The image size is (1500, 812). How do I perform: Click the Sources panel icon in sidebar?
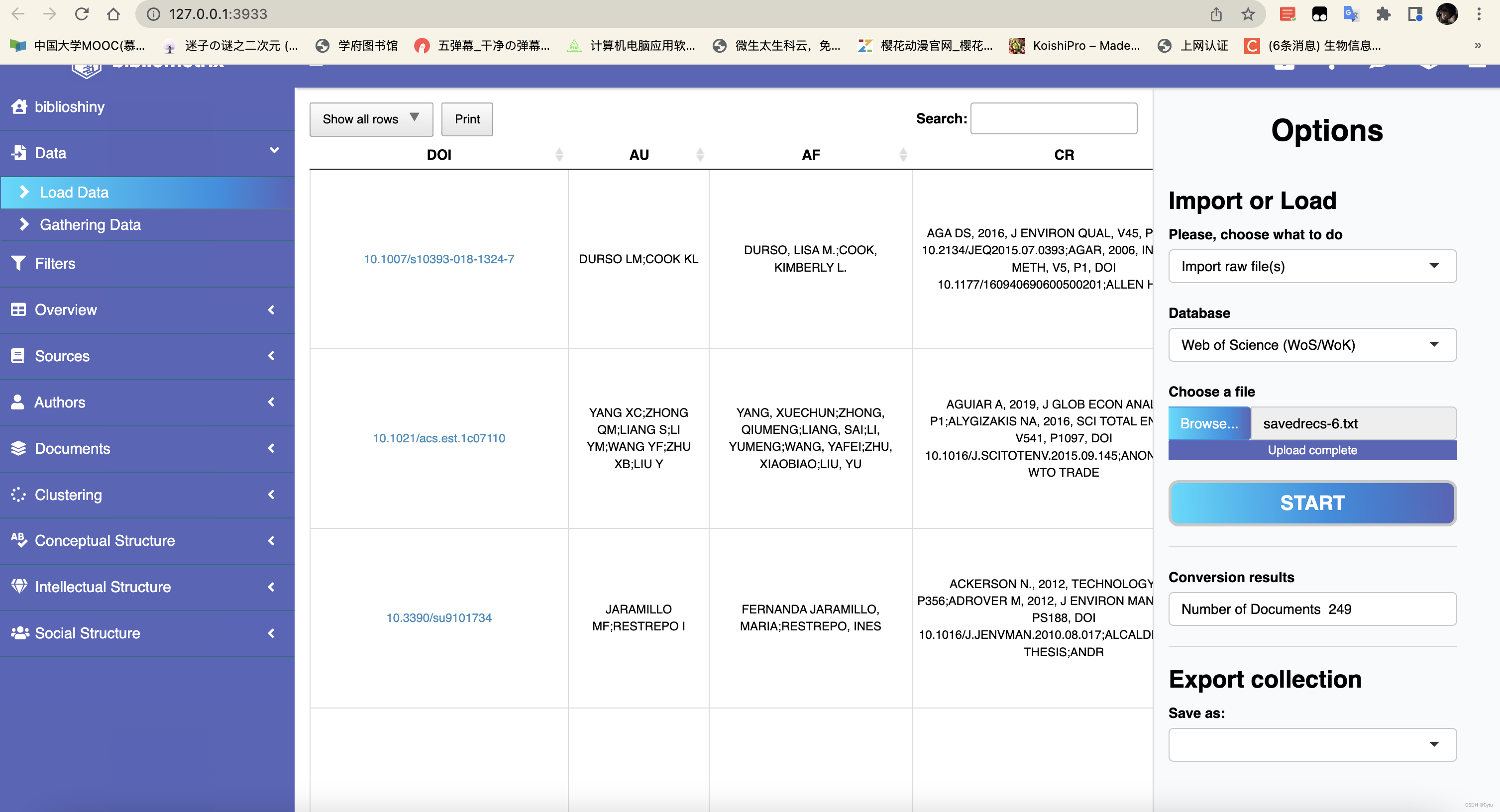coord(18,356)
